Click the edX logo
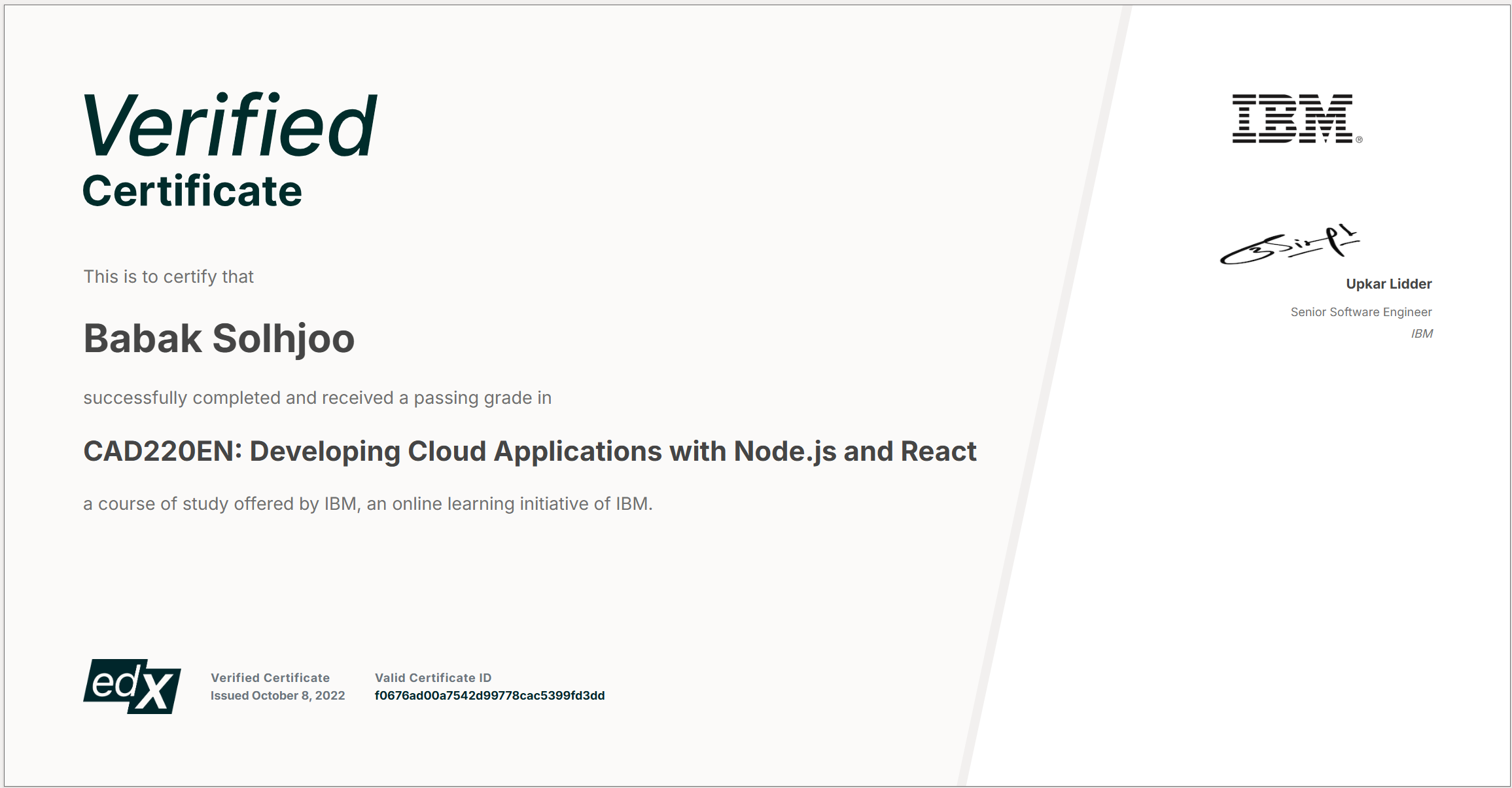The image size is (1512, 788). [x=132, y=686]
